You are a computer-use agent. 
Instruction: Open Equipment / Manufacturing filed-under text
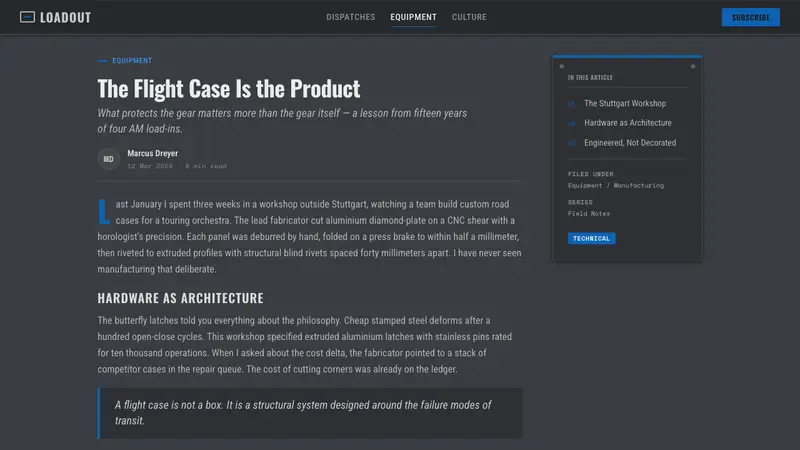tap(616, 185)
